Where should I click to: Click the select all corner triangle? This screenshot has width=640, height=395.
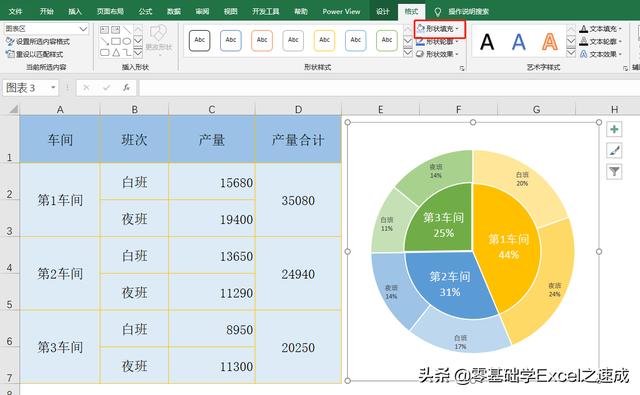(13, 109)
